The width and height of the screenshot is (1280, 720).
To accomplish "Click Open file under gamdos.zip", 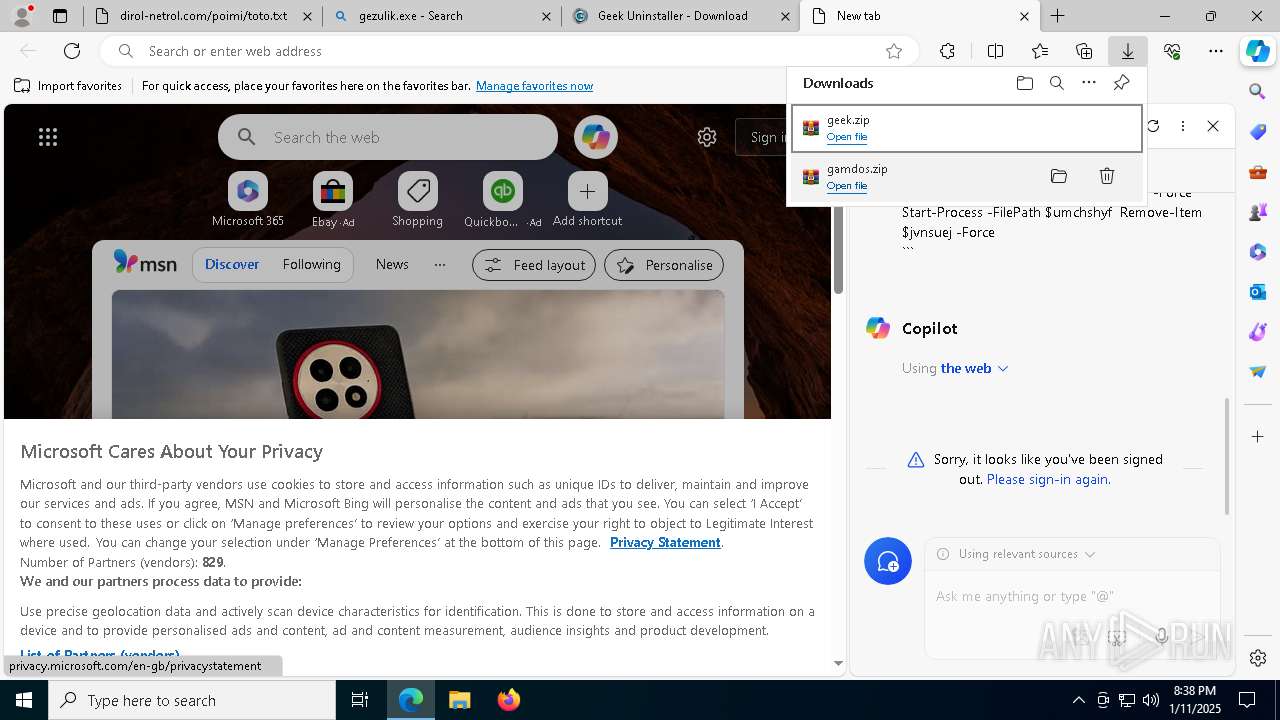I will coord(847,186).
